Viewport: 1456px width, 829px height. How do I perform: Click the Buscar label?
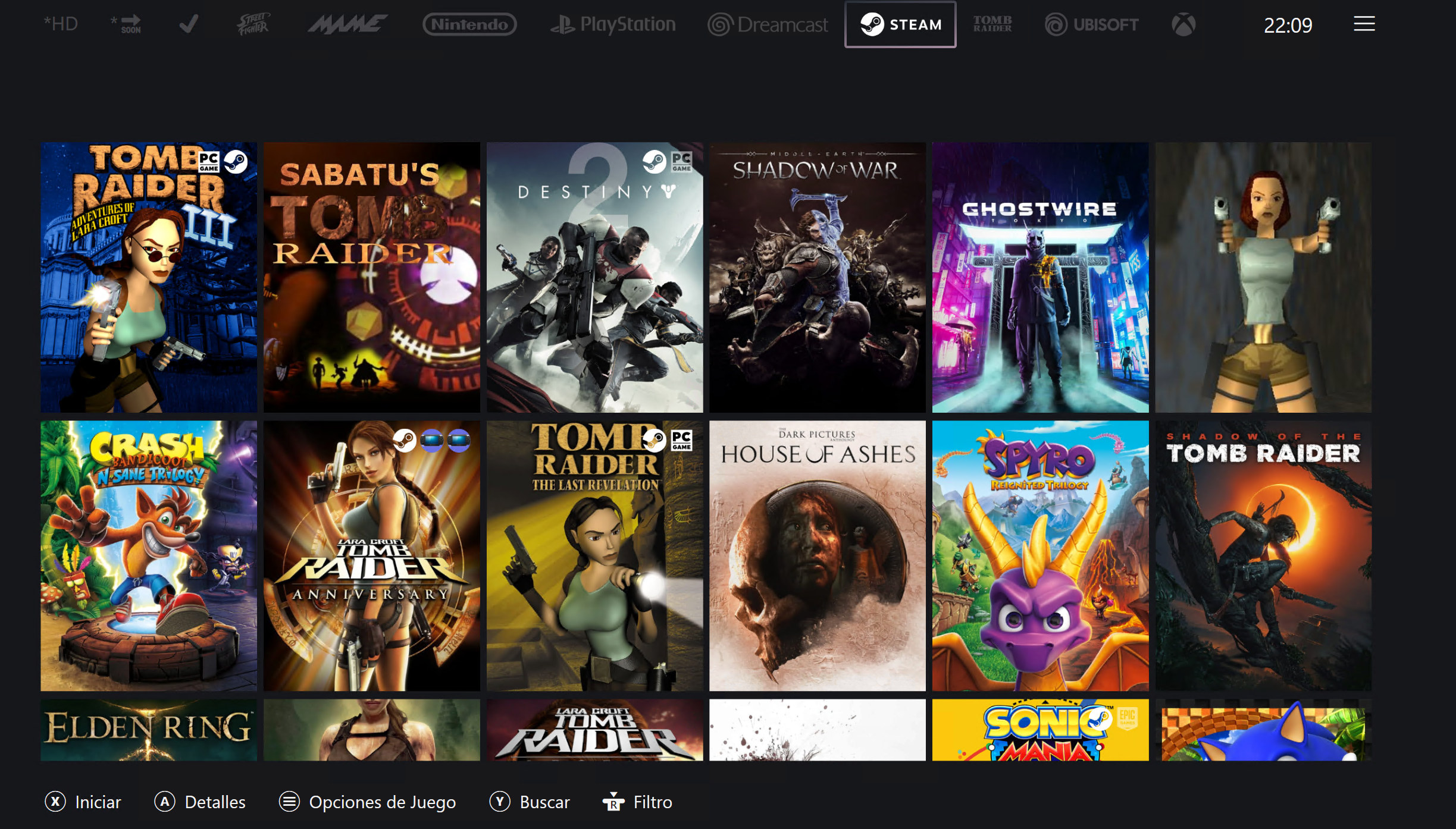[x=544, y=802]
